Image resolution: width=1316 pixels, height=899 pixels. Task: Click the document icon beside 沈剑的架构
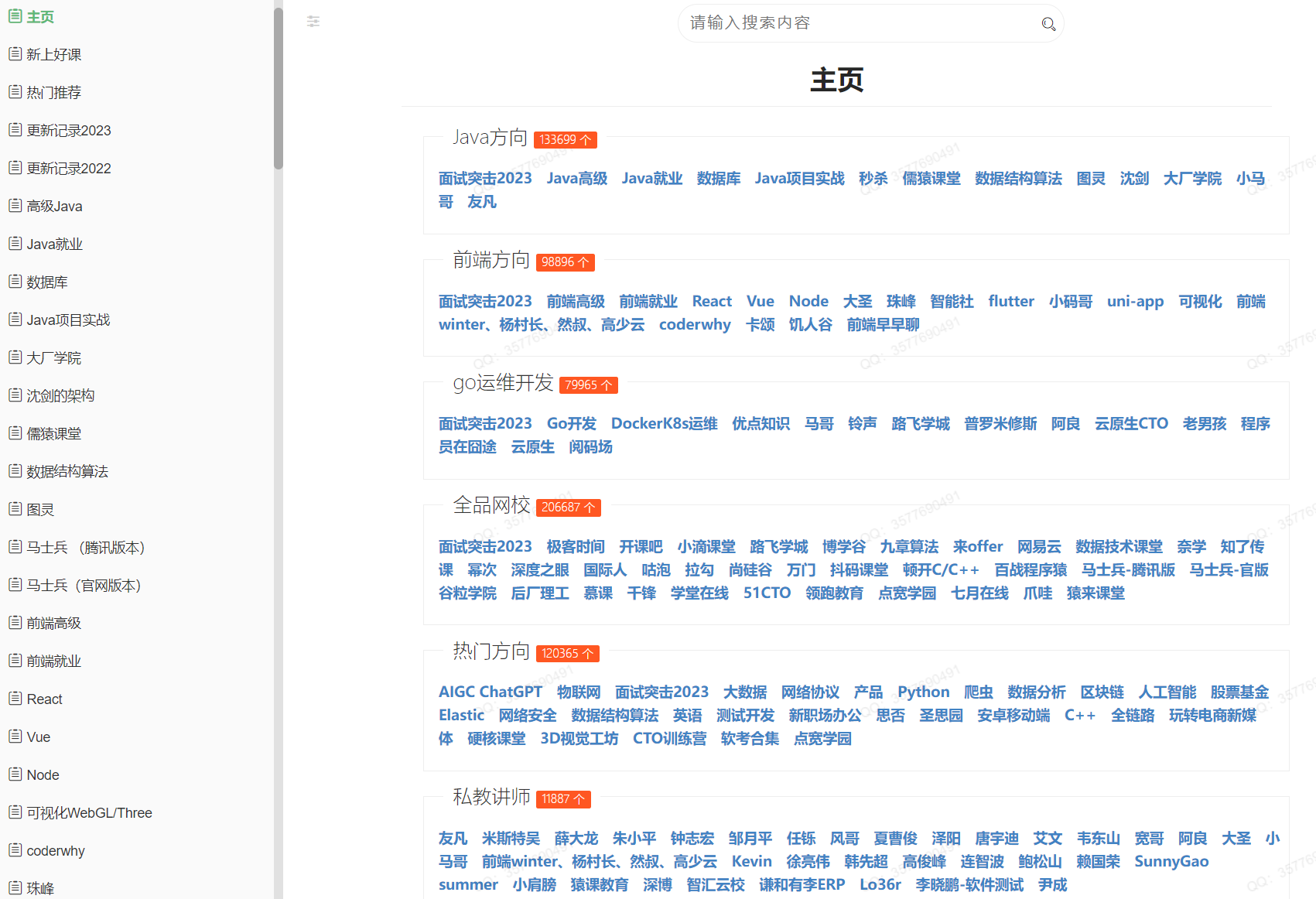(15, 395)
